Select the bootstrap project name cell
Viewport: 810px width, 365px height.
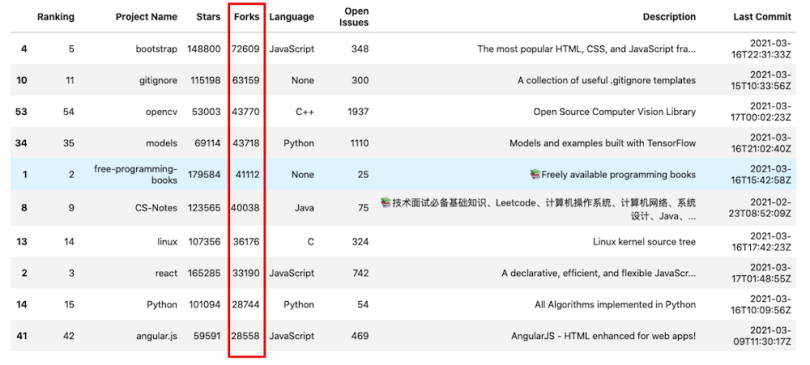(x=157, y=49)
